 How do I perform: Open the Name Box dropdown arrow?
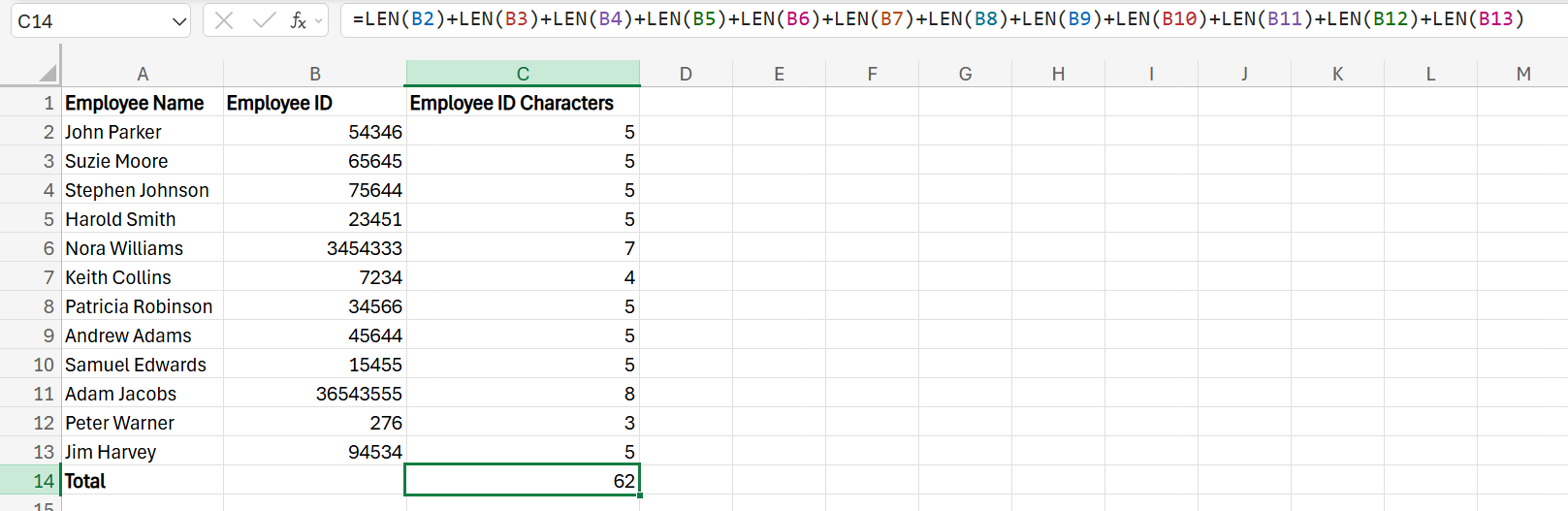179,21
